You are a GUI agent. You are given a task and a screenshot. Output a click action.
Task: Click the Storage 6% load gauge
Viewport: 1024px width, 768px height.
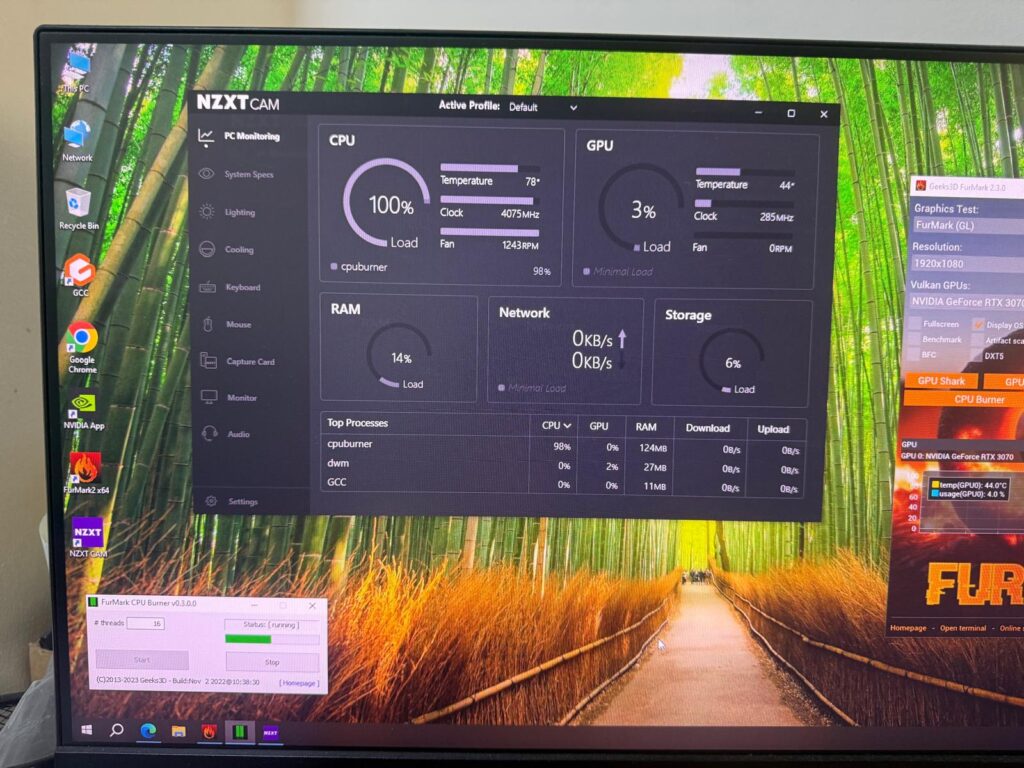click(731, 361)
